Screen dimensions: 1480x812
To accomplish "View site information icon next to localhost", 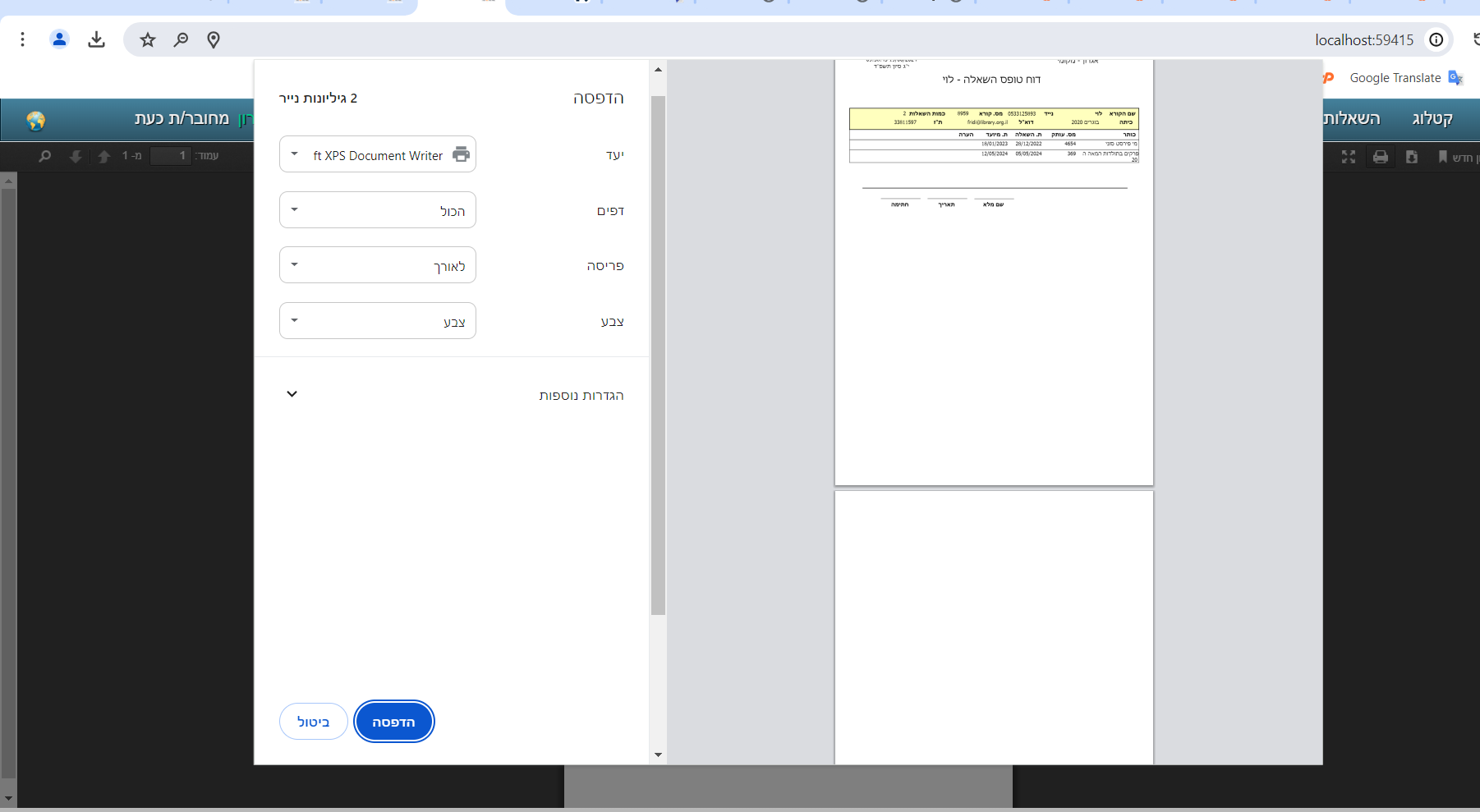I will tap(1436, 39).
